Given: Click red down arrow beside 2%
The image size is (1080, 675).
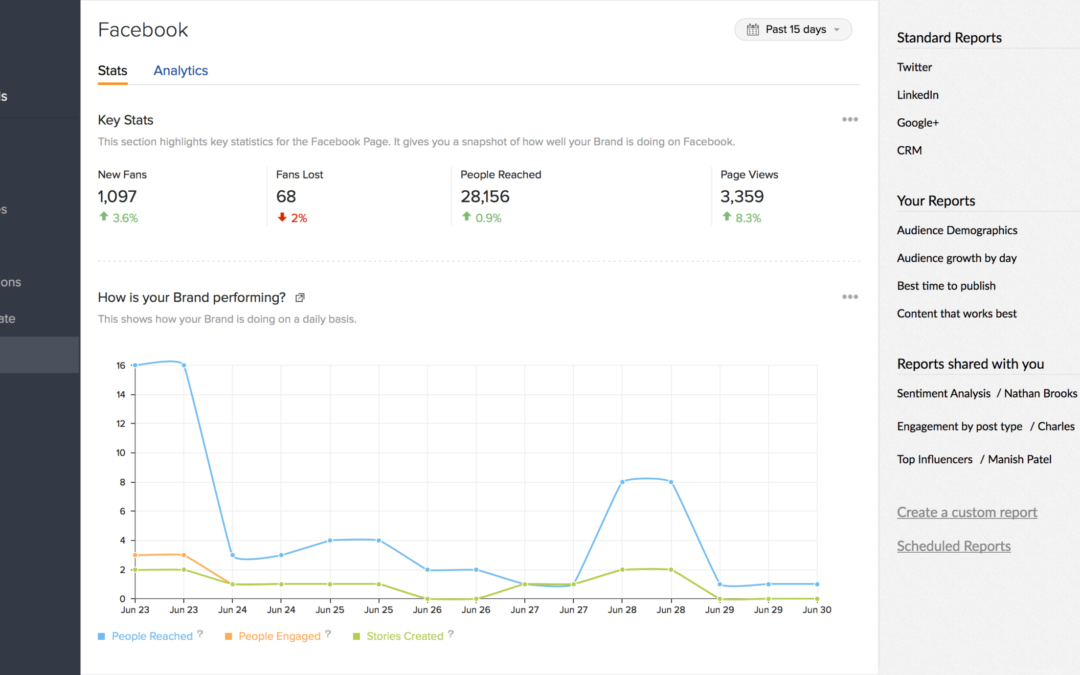Looking at the screenshot, I should (282, 217).
